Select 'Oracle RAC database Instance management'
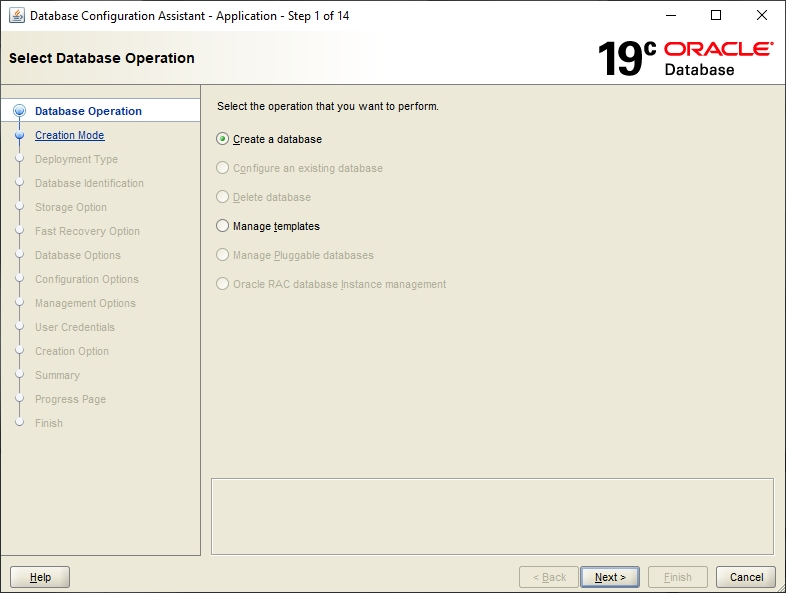The width and height of the screenshot is (786, 593). click(x=223, y=284)
